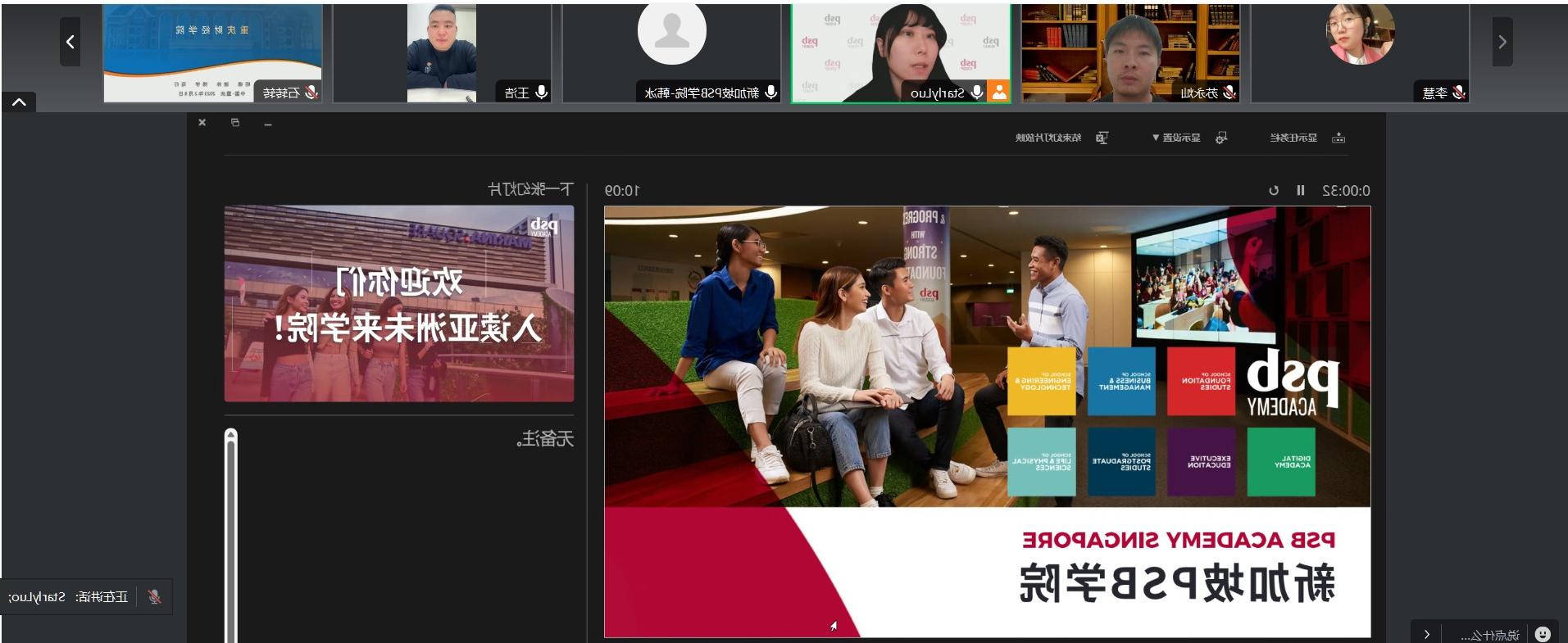Select 李慧's avatar tile
The height and width of the screenshot is (643, 1568).
click(x=1360, y=53)
